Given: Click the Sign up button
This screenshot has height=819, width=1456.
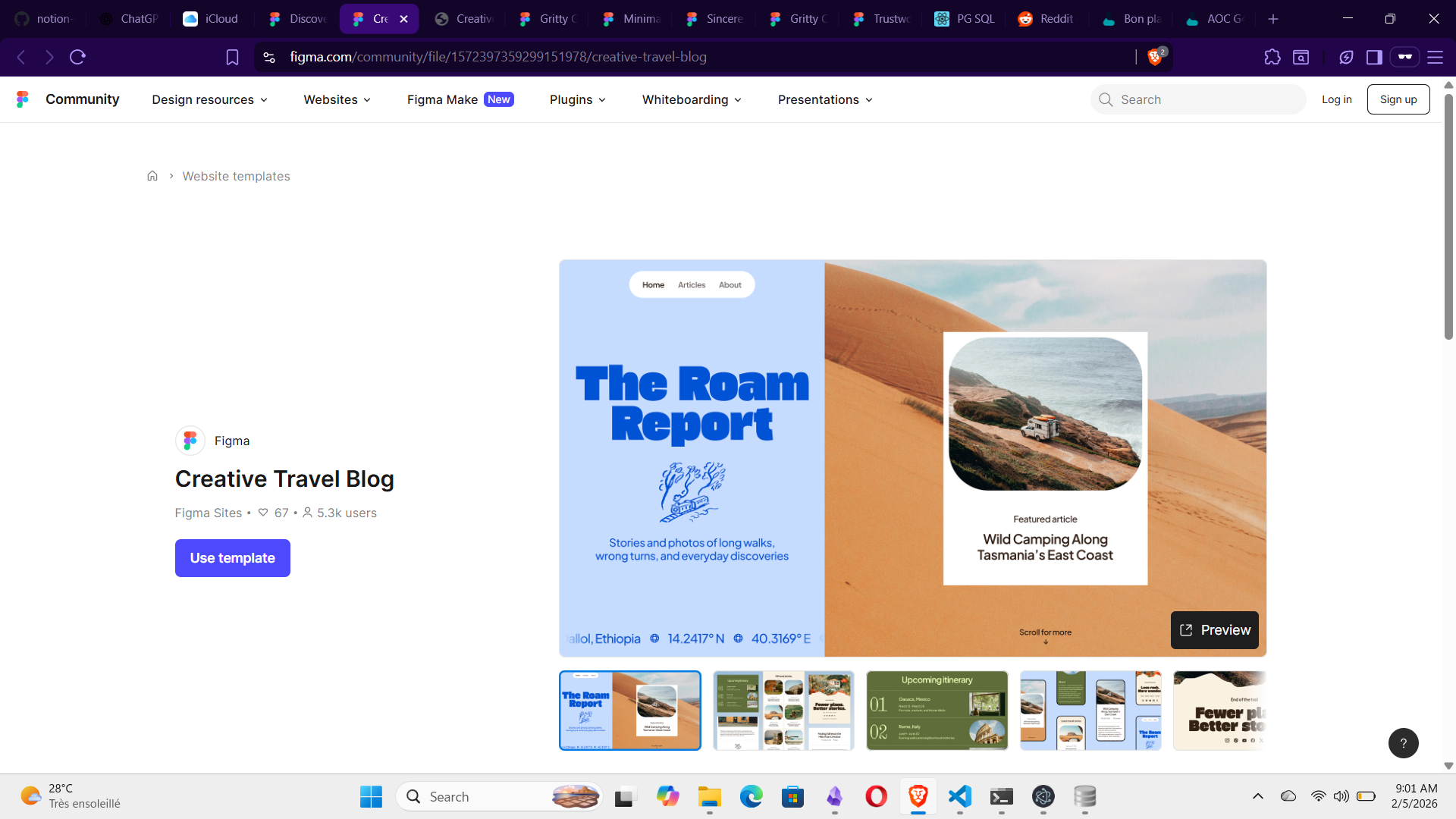Looking at the screenshot, I should click(x=1398, y=99).
